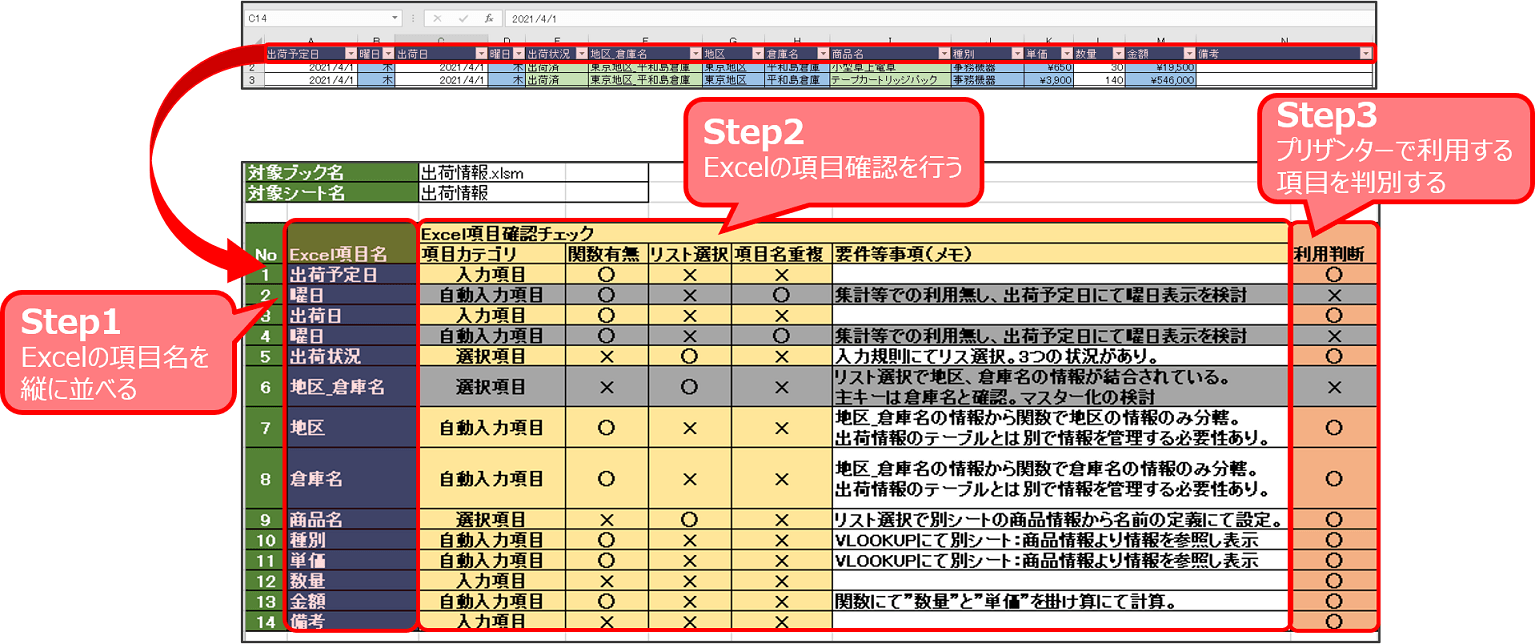1535x644 pixels.
Task: Open the 曜日 filter dropdown in column B
Action: click(x=387, y=52)
